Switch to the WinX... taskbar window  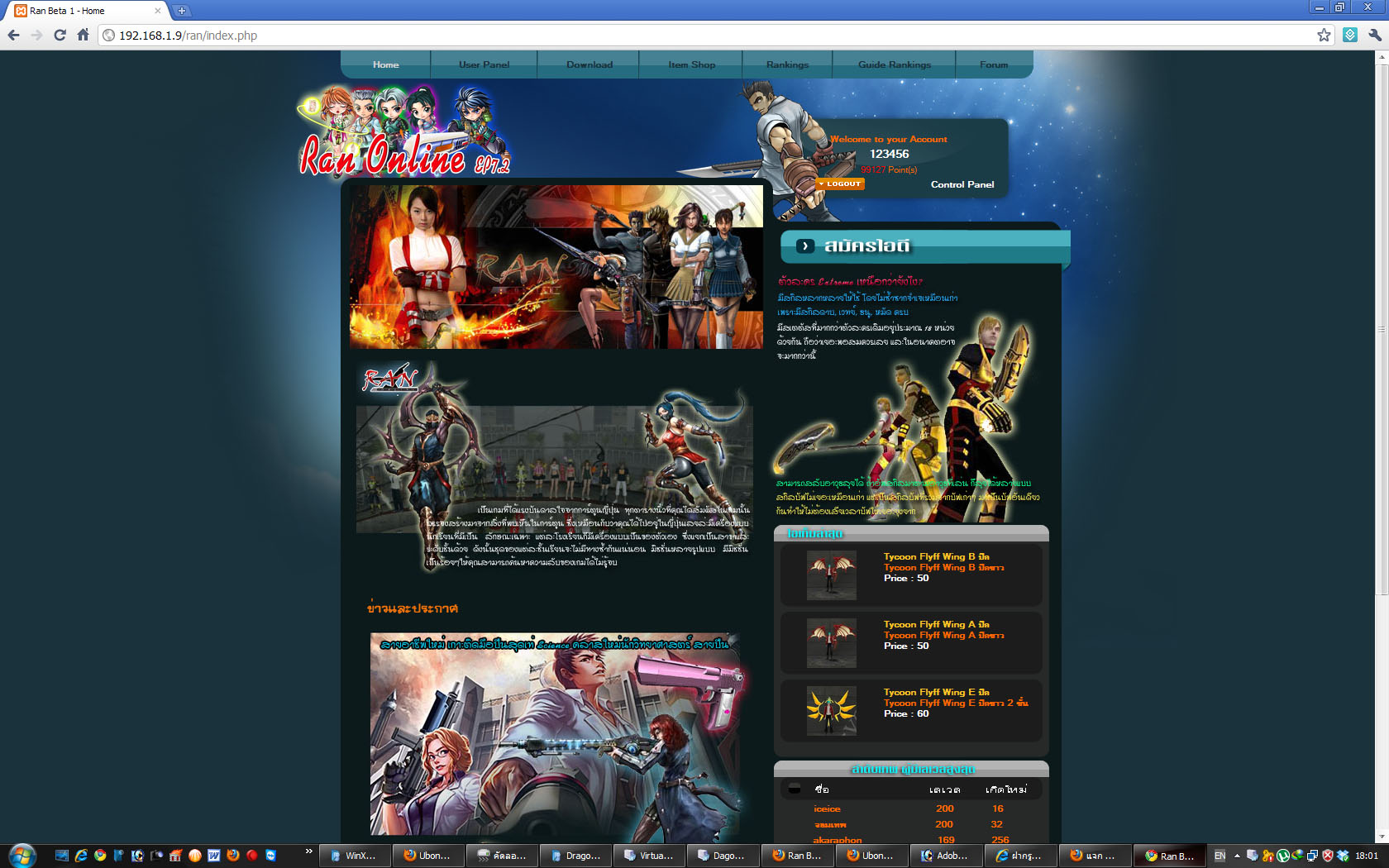click(356, 856)
